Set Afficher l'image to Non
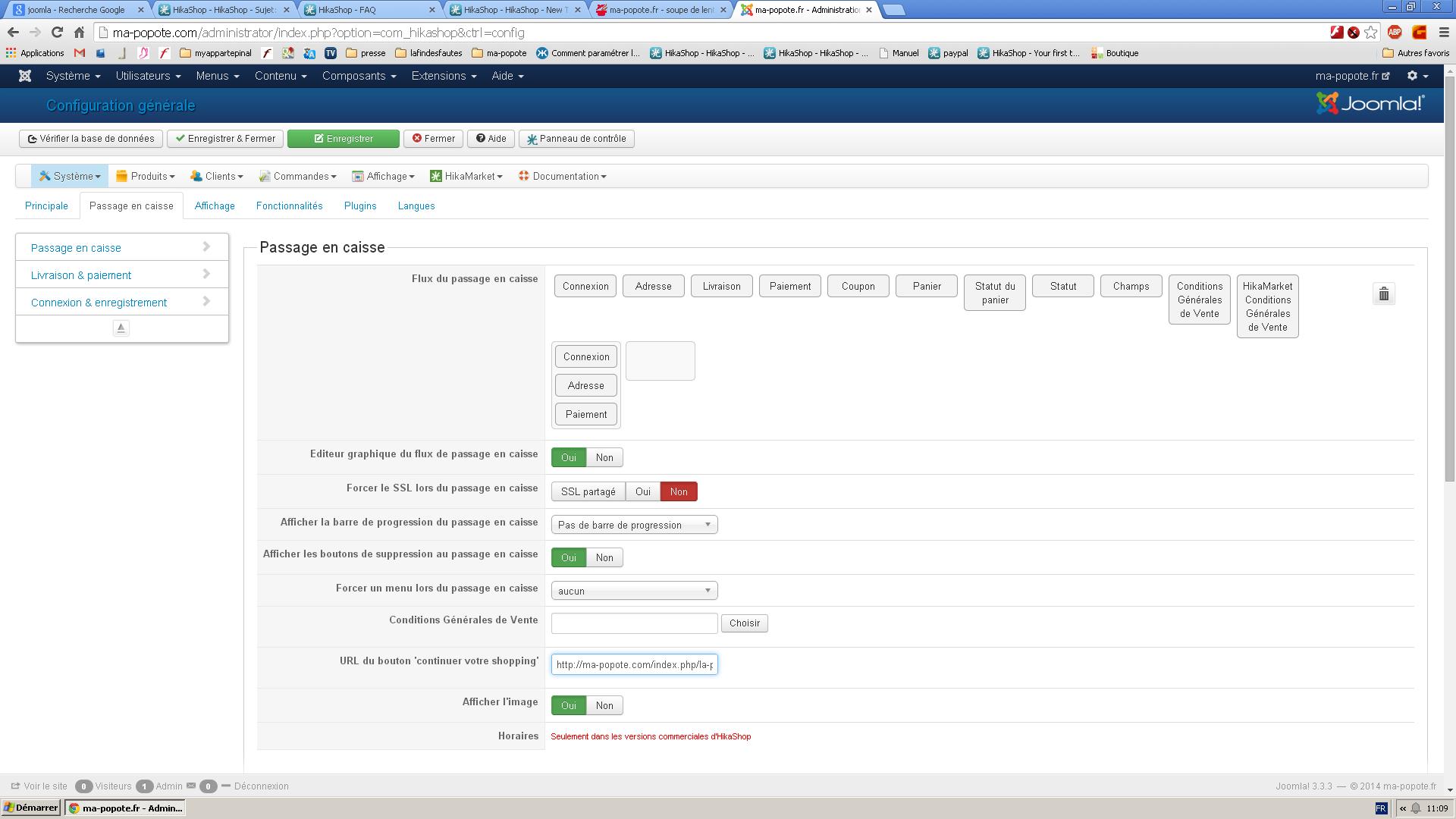 click(604, 705)
